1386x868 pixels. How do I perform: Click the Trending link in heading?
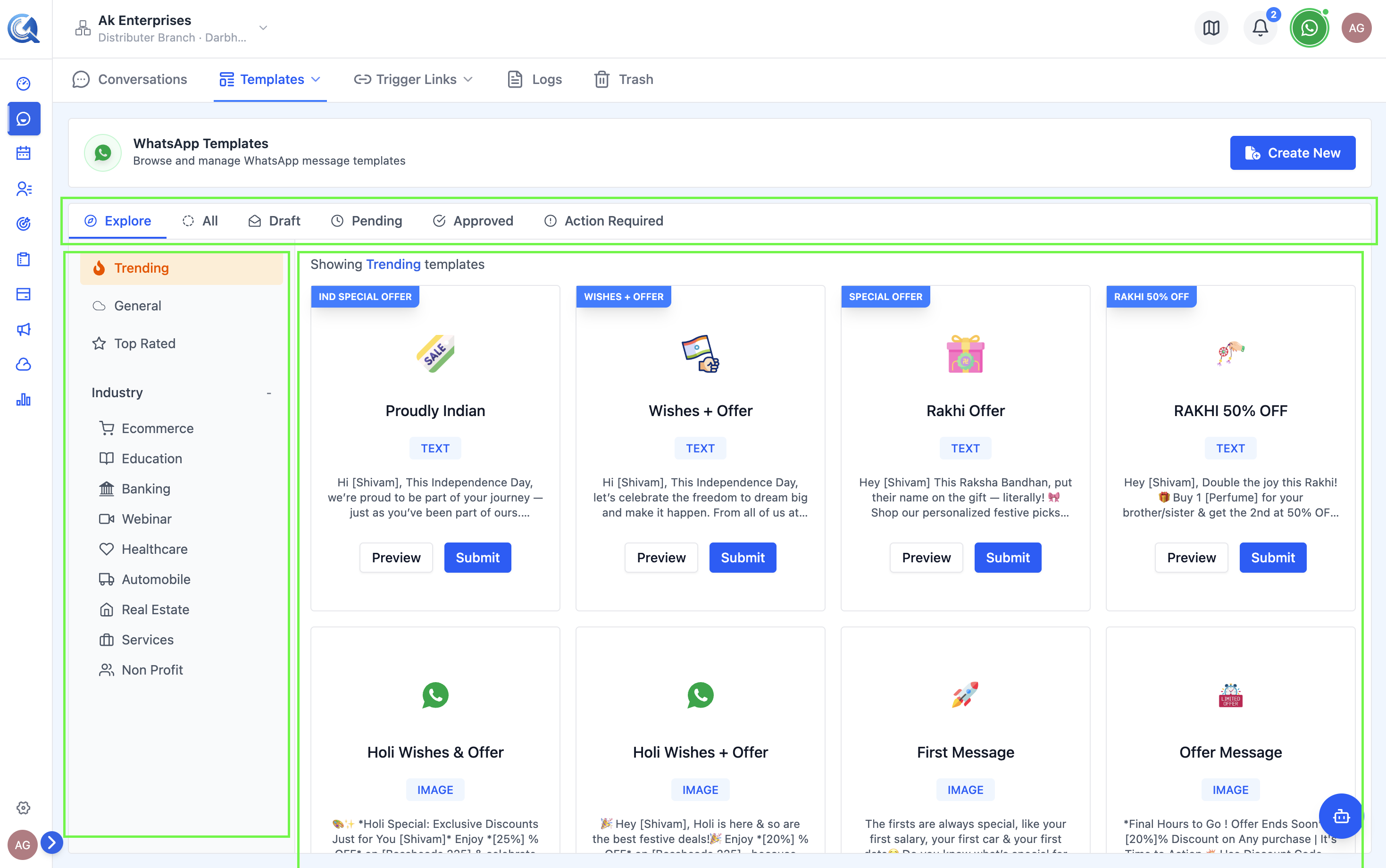[x=393, y=264]
